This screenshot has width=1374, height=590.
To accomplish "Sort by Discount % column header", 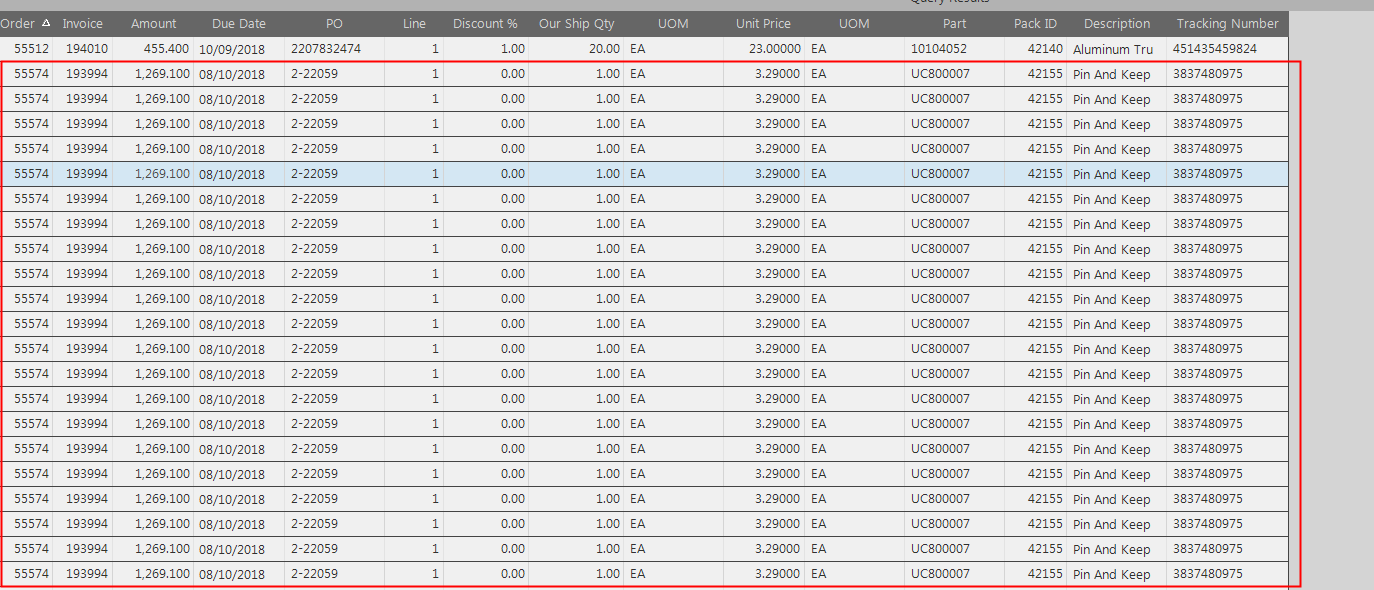I will click(486, 24).
